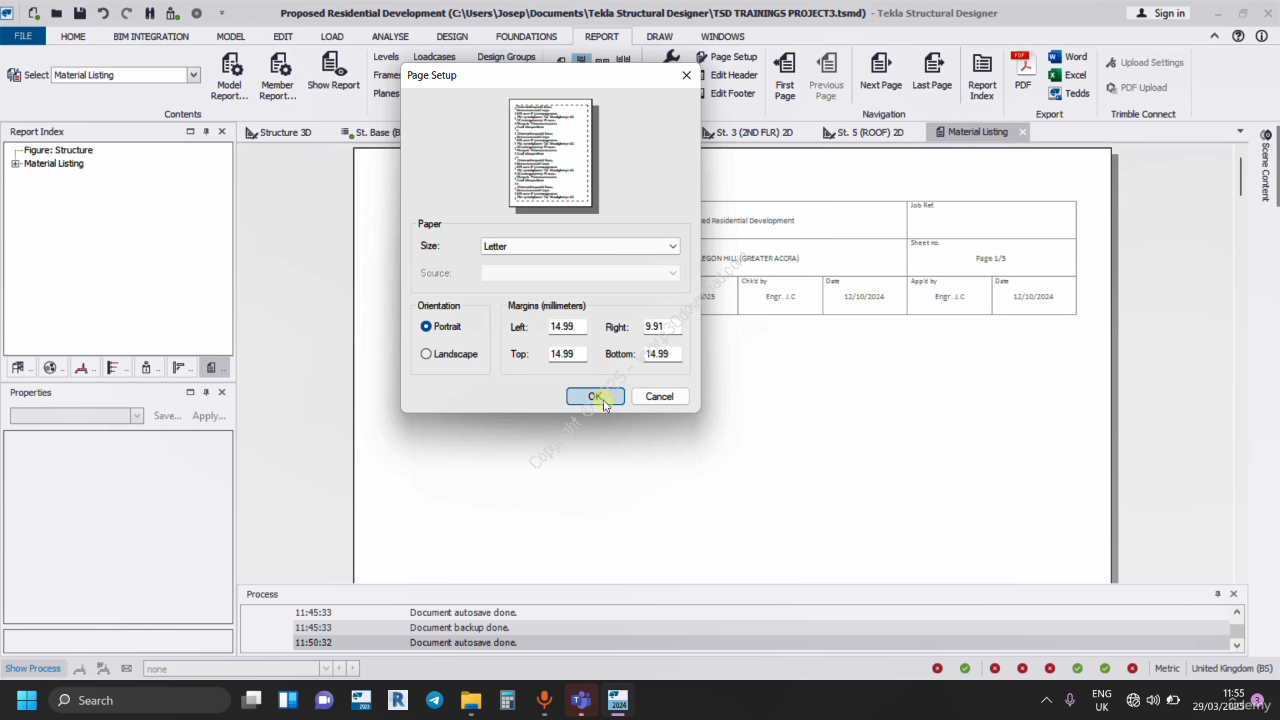
Task: Switch to the FOUNDATIONS ribbon tab
Action: (x=526, y=37)
